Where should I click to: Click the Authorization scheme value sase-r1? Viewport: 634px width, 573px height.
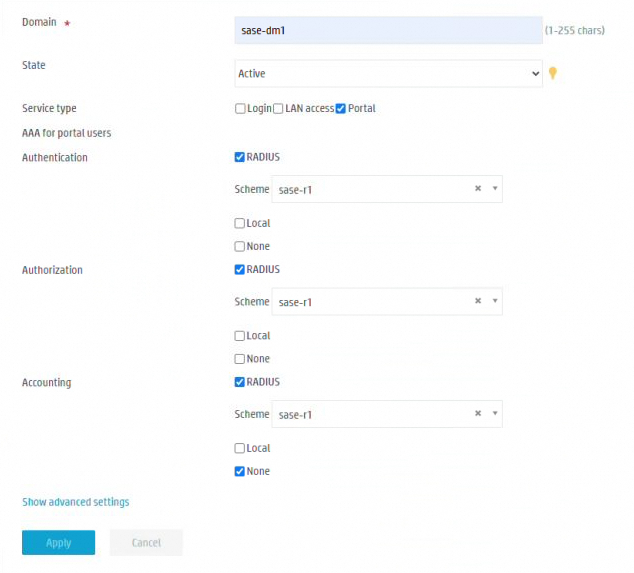click(x=295, y=302)
